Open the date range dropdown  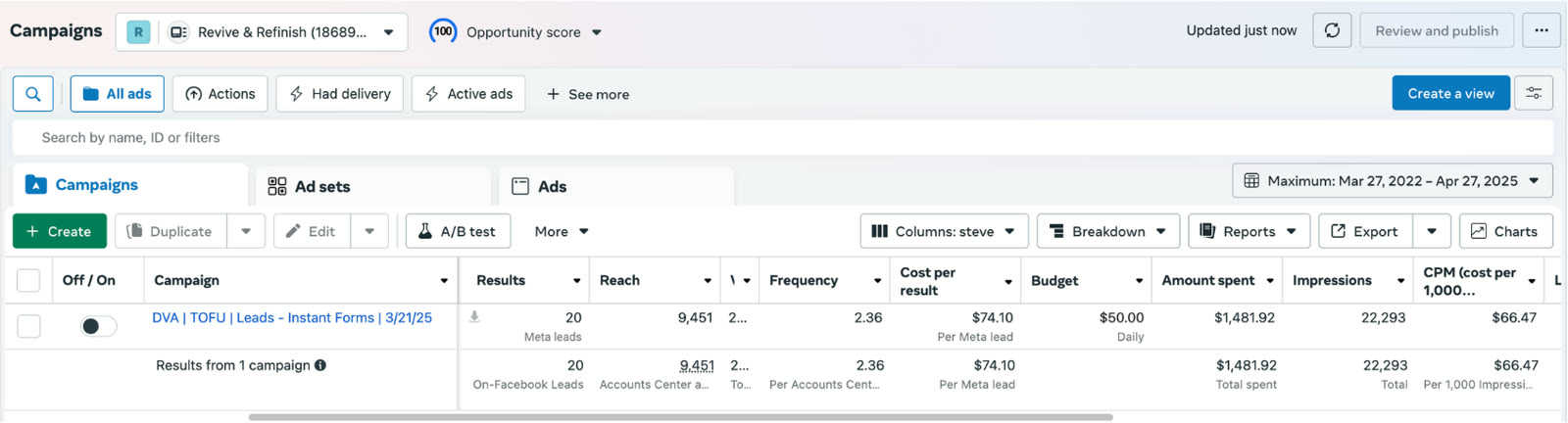coord(1392,181)
